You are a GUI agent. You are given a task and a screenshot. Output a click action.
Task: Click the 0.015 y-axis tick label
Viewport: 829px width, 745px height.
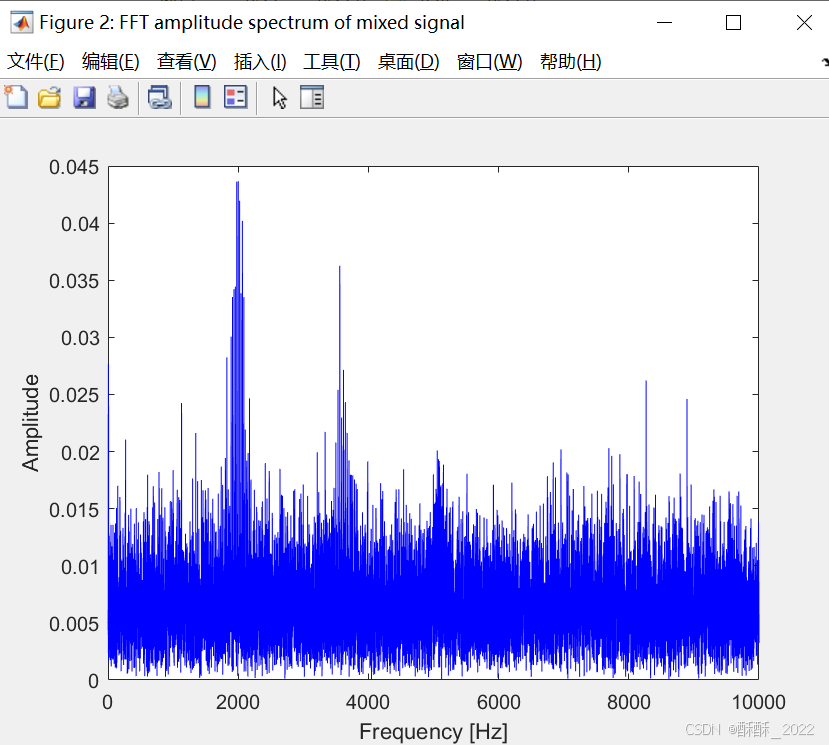74,510
